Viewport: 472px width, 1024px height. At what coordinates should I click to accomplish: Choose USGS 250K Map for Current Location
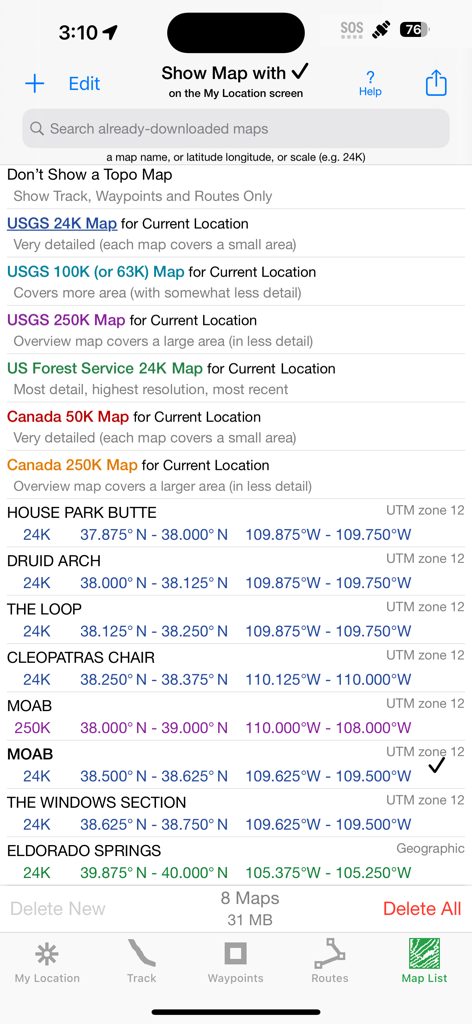pyautogui.click(x=236, y=330)
